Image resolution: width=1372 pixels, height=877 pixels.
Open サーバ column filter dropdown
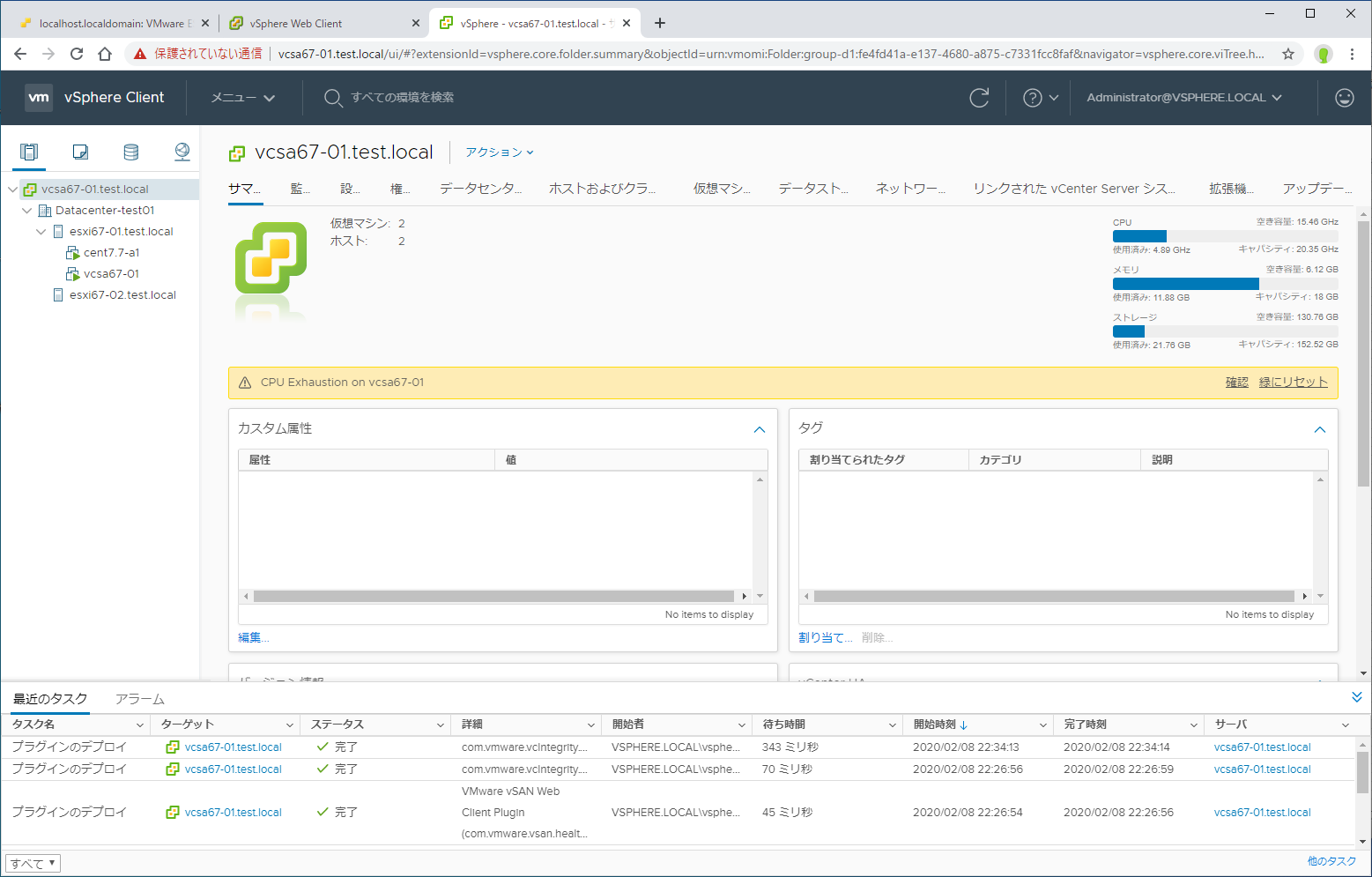point(1346,725)
